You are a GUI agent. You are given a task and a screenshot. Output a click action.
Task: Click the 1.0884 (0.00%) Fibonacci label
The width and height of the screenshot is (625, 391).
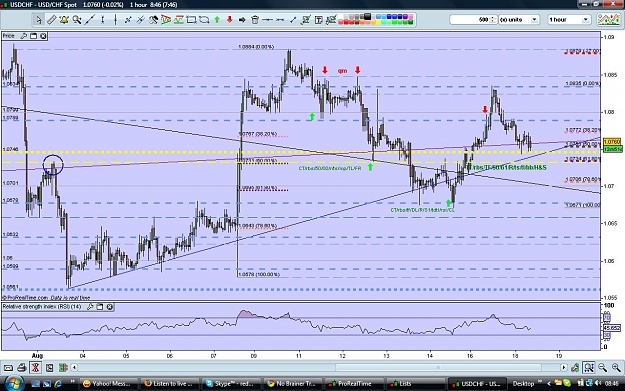(256, 47)
